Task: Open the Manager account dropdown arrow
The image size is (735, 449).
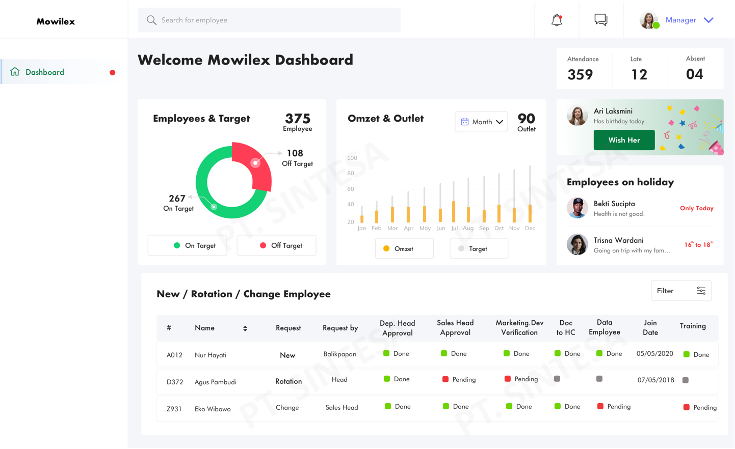Action: tap(709, 20)
